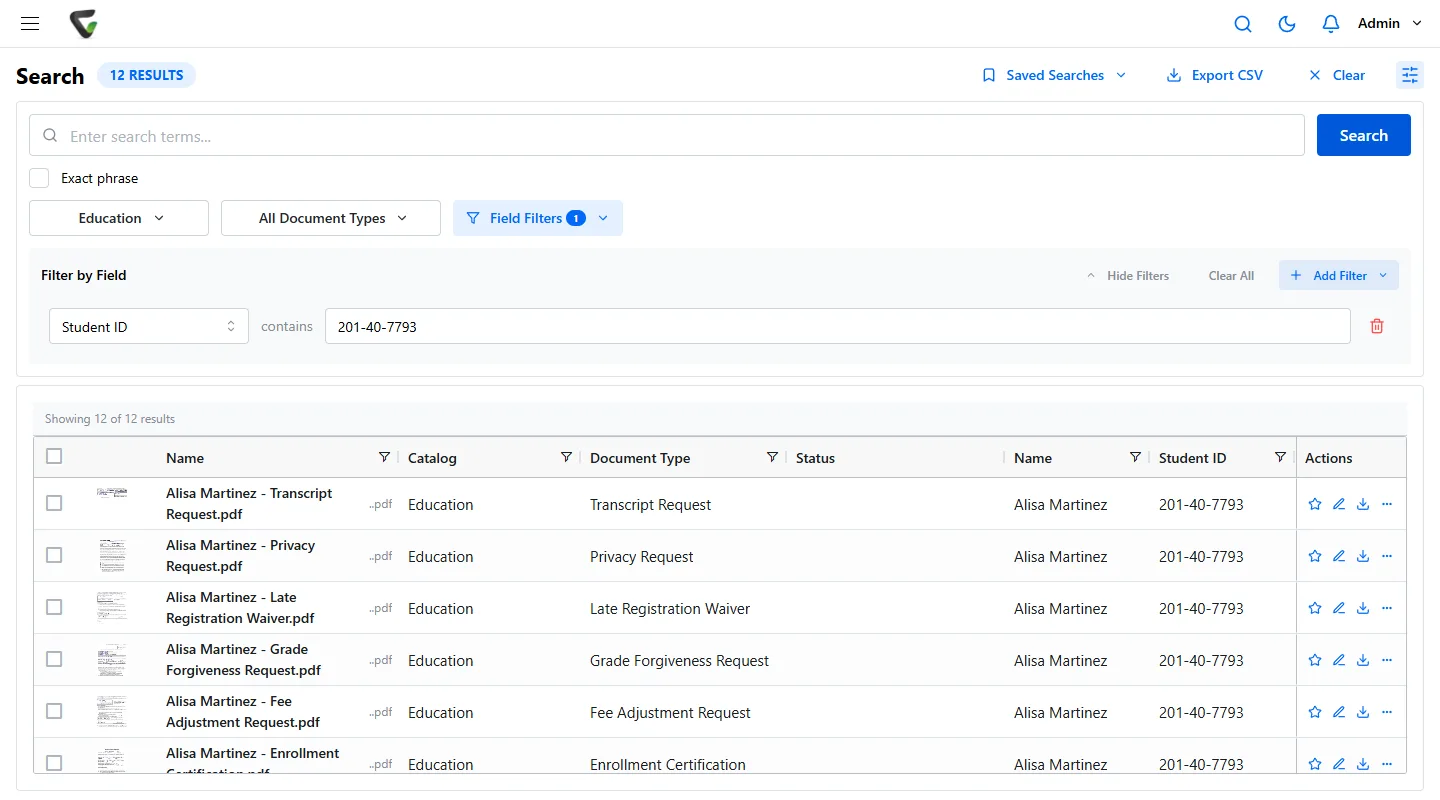Download the Transcript Request document
1440x800 pixels.
click(x=1363, y=504)
